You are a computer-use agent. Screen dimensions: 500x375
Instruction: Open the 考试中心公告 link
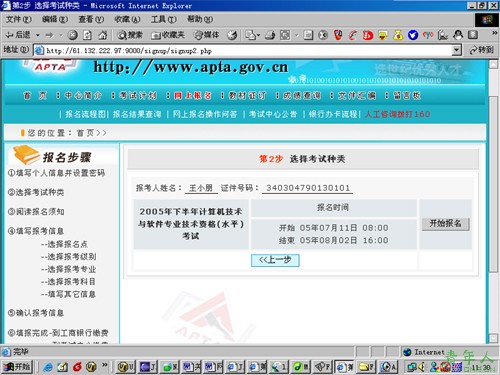(x=273, y=114)
